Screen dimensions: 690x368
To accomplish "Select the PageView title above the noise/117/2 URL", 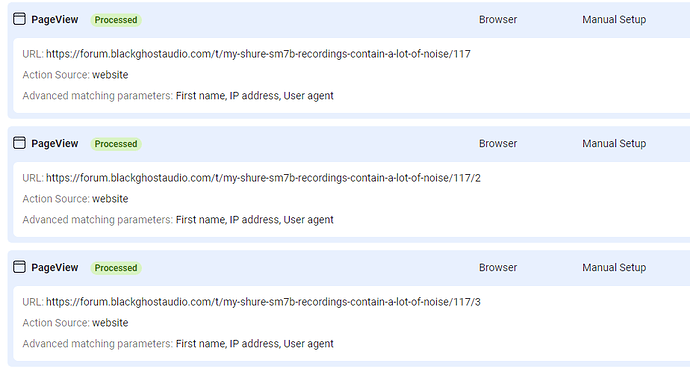I will (55, 144).
